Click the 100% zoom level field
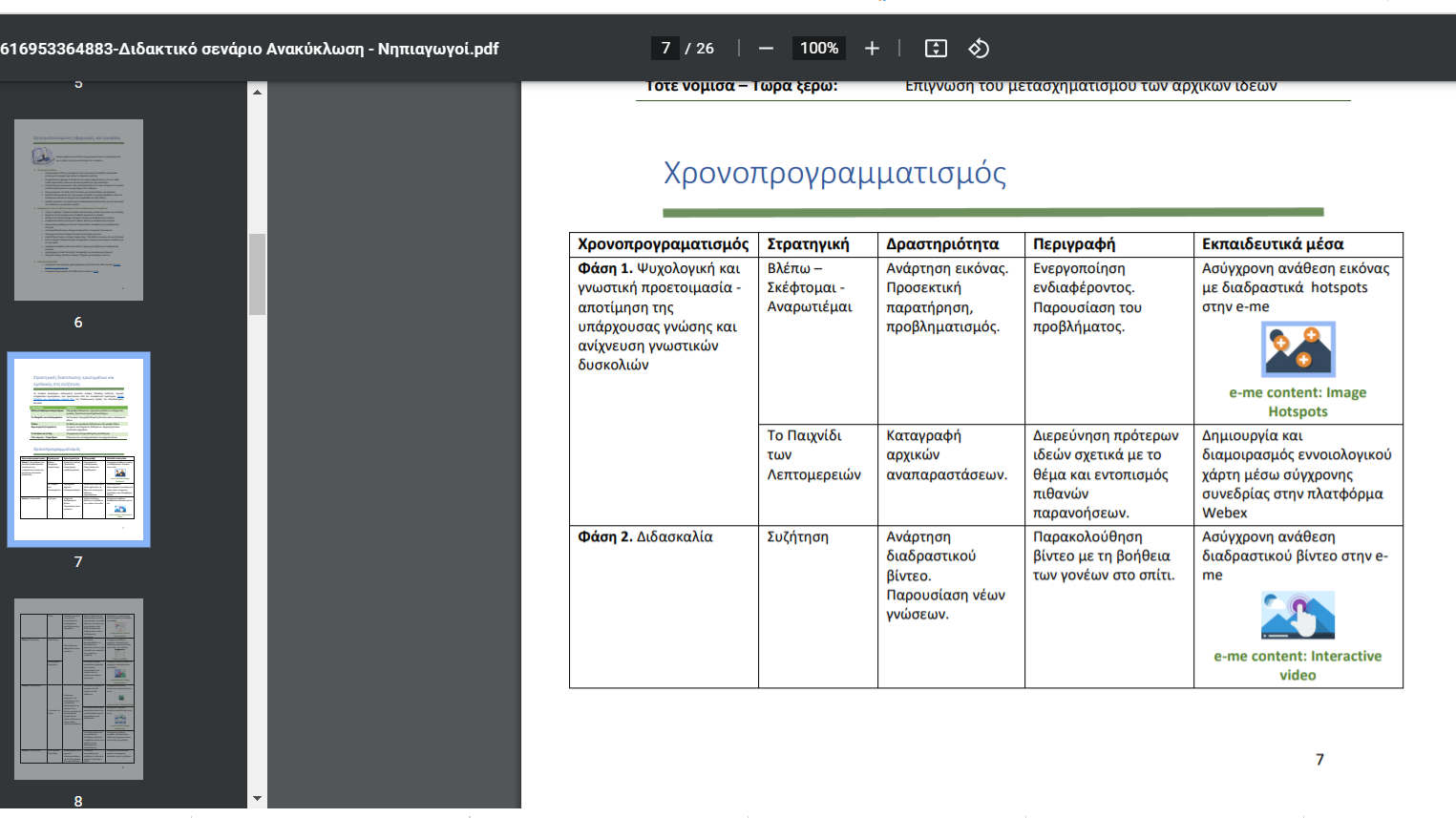 818,49
